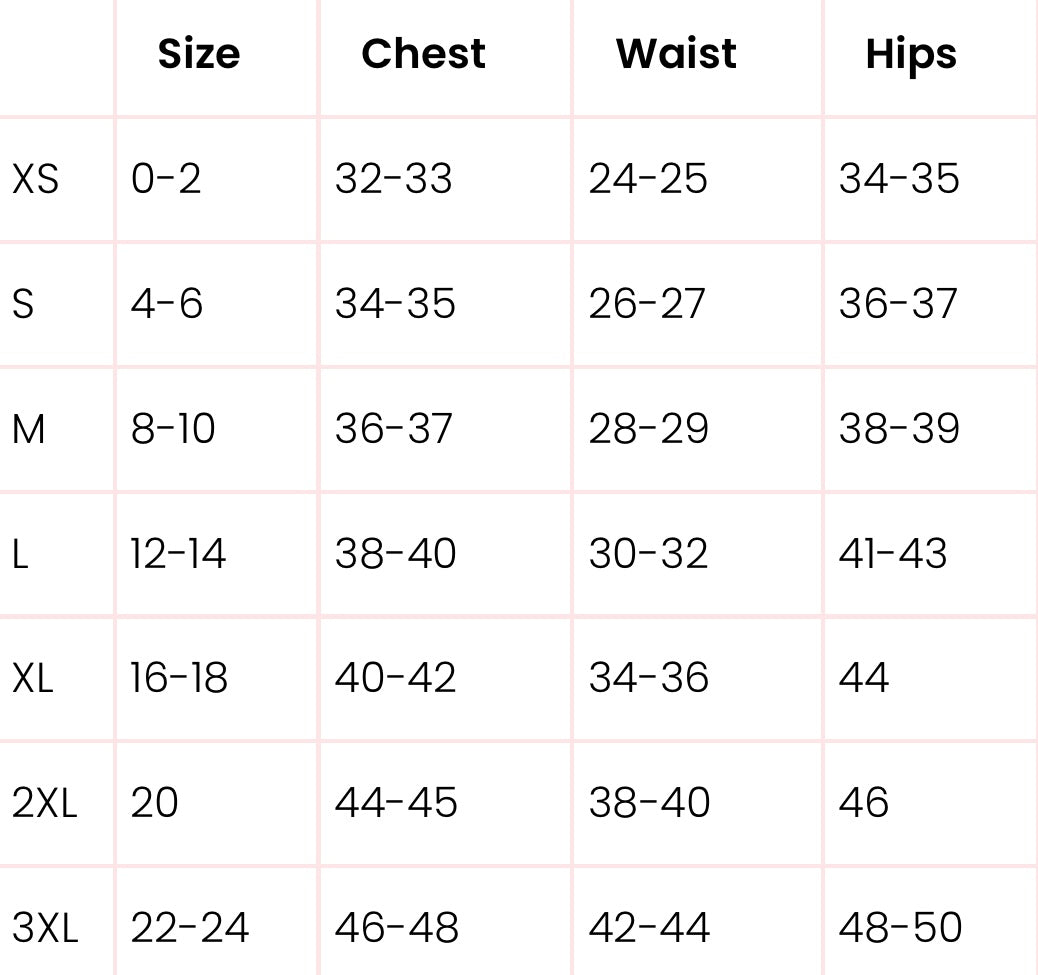Select the L row label
The height and width of the screenshot is (975, 1038).
[20, 554]
